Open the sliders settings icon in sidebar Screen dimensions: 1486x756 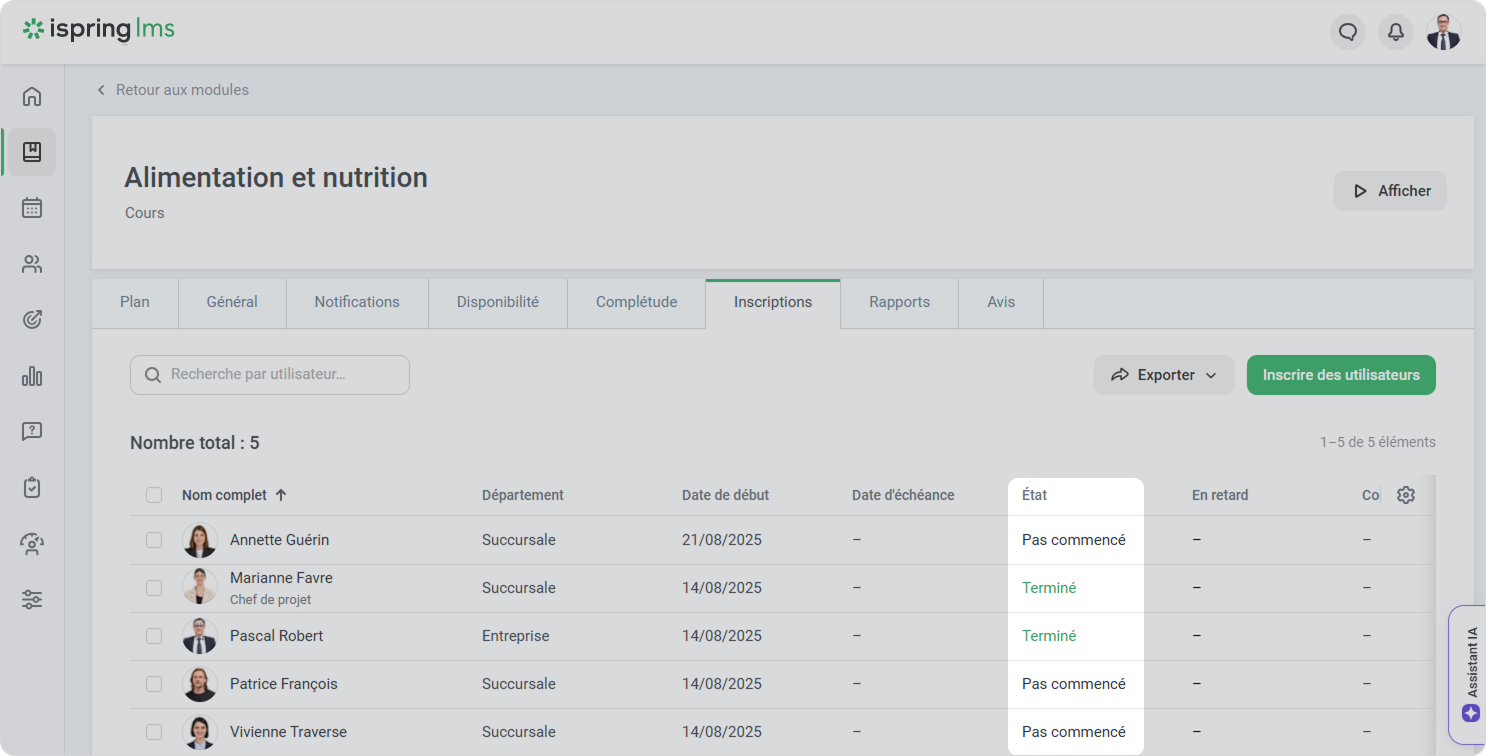pos(32,600)
